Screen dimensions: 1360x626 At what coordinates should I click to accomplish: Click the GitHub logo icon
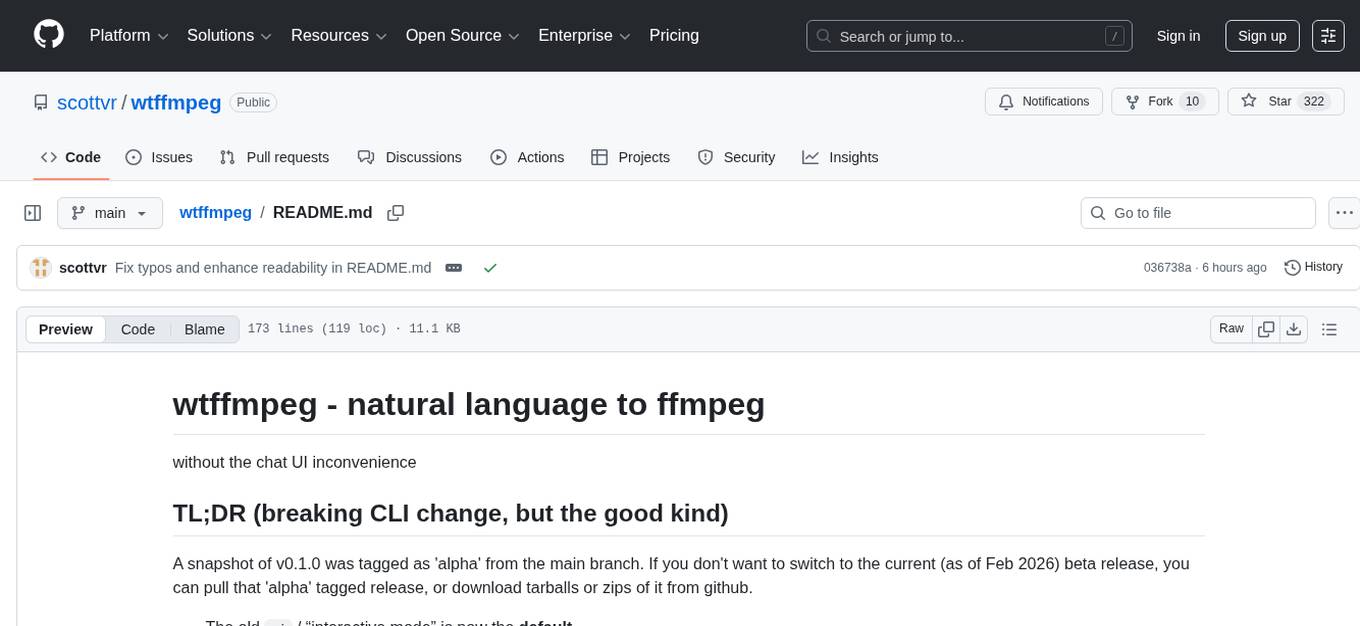pos(49,35)
